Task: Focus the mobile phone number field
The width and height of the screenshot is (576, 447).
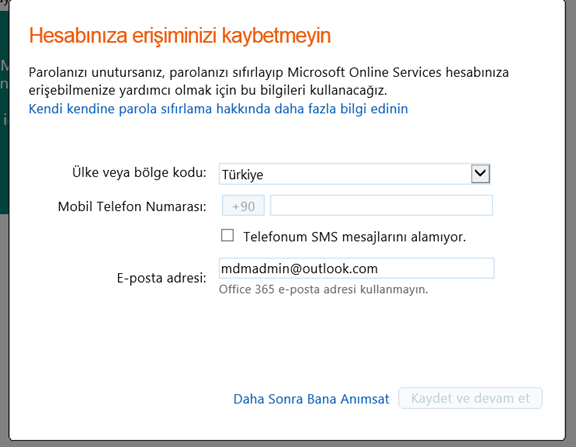Action: (381, 205)
